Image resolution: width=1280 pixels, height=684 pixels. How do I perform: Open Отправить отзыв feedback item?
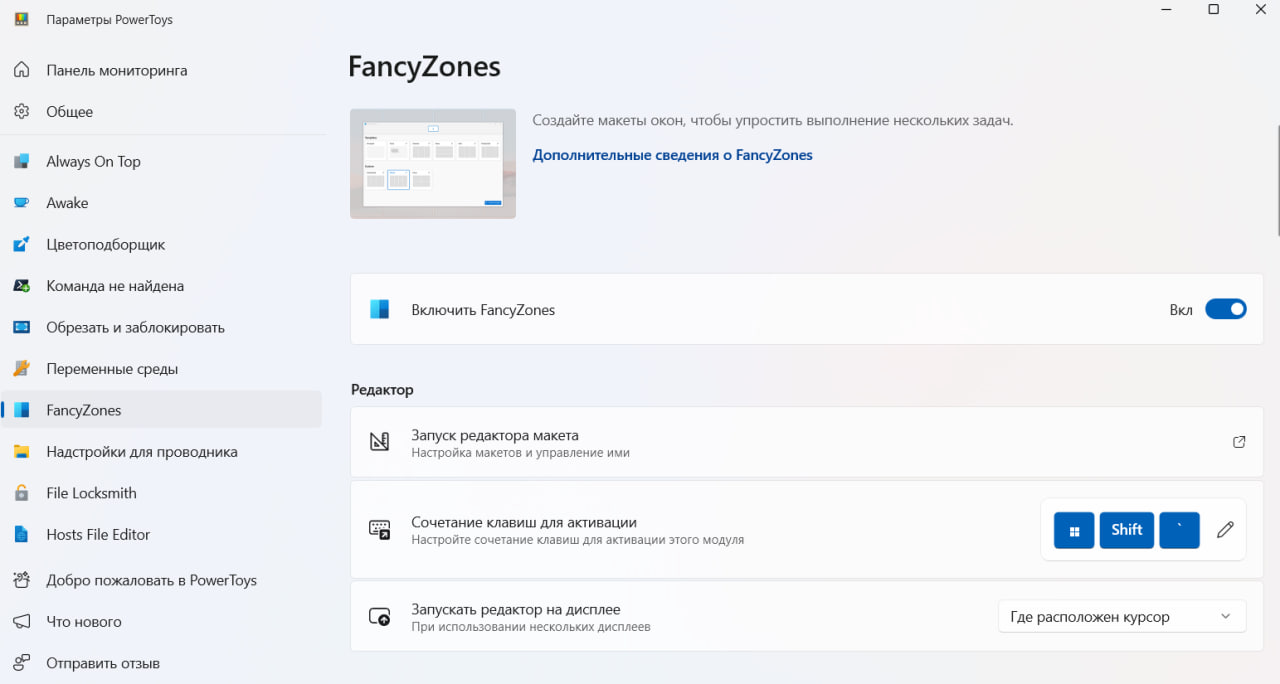(103, 663)
